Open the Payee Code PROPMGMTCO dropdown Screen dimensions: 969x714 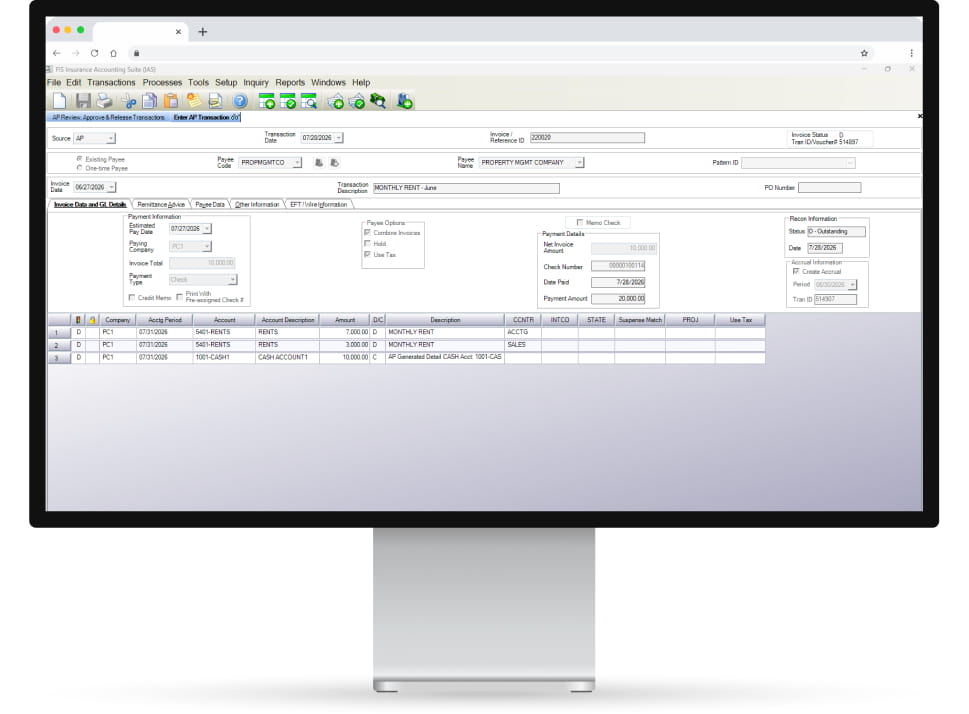coord(297,163)
